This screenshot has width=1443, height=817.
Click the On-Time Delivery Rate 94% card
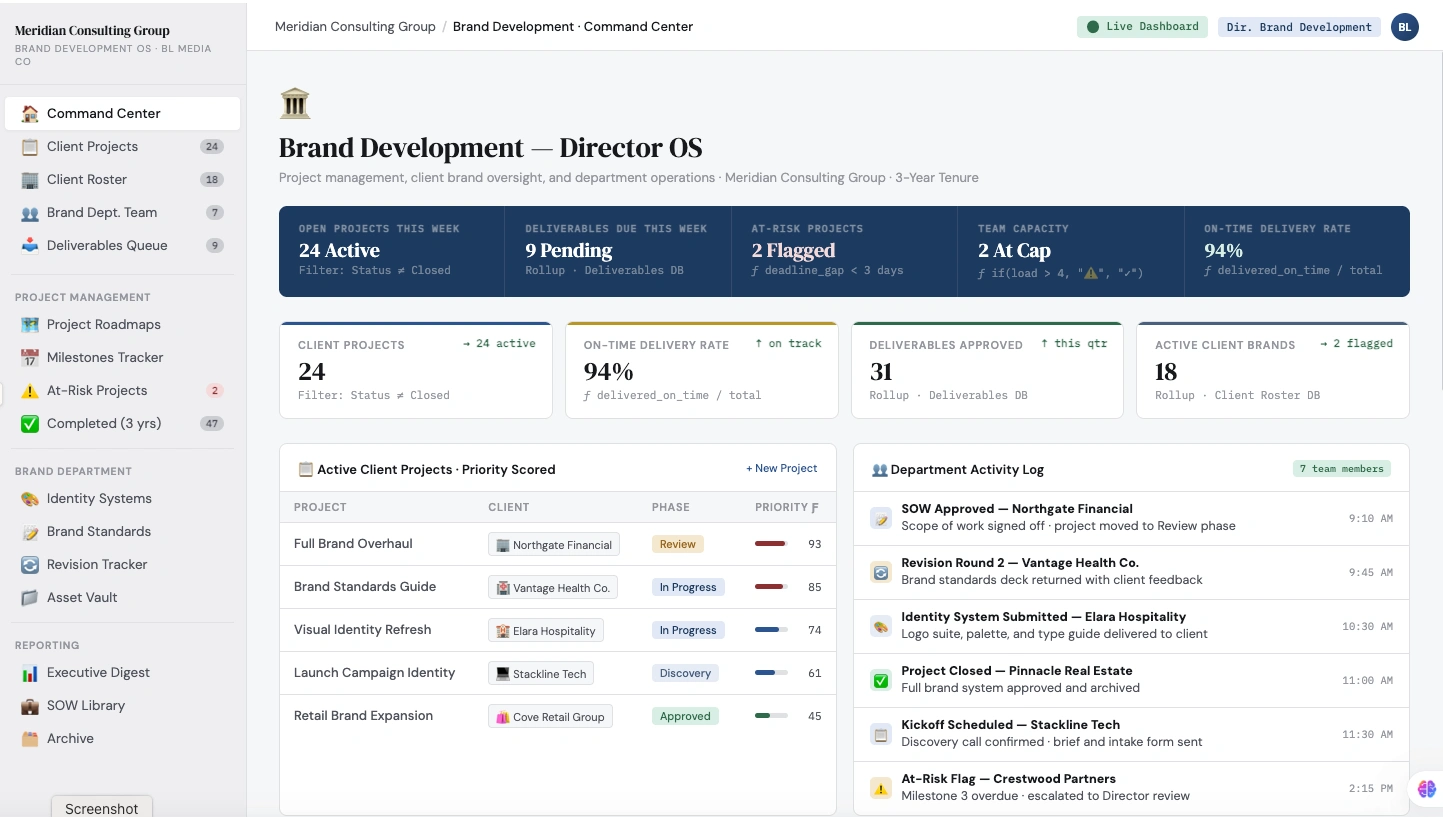(701, 370)
